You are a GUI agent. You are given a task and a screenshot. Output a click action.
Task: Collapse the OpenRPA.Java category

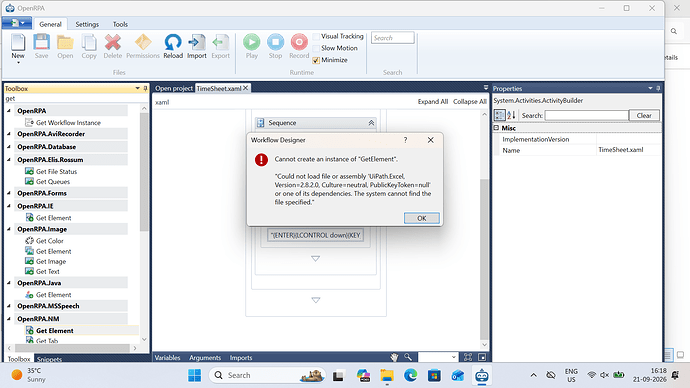click(x=9, y=283)
